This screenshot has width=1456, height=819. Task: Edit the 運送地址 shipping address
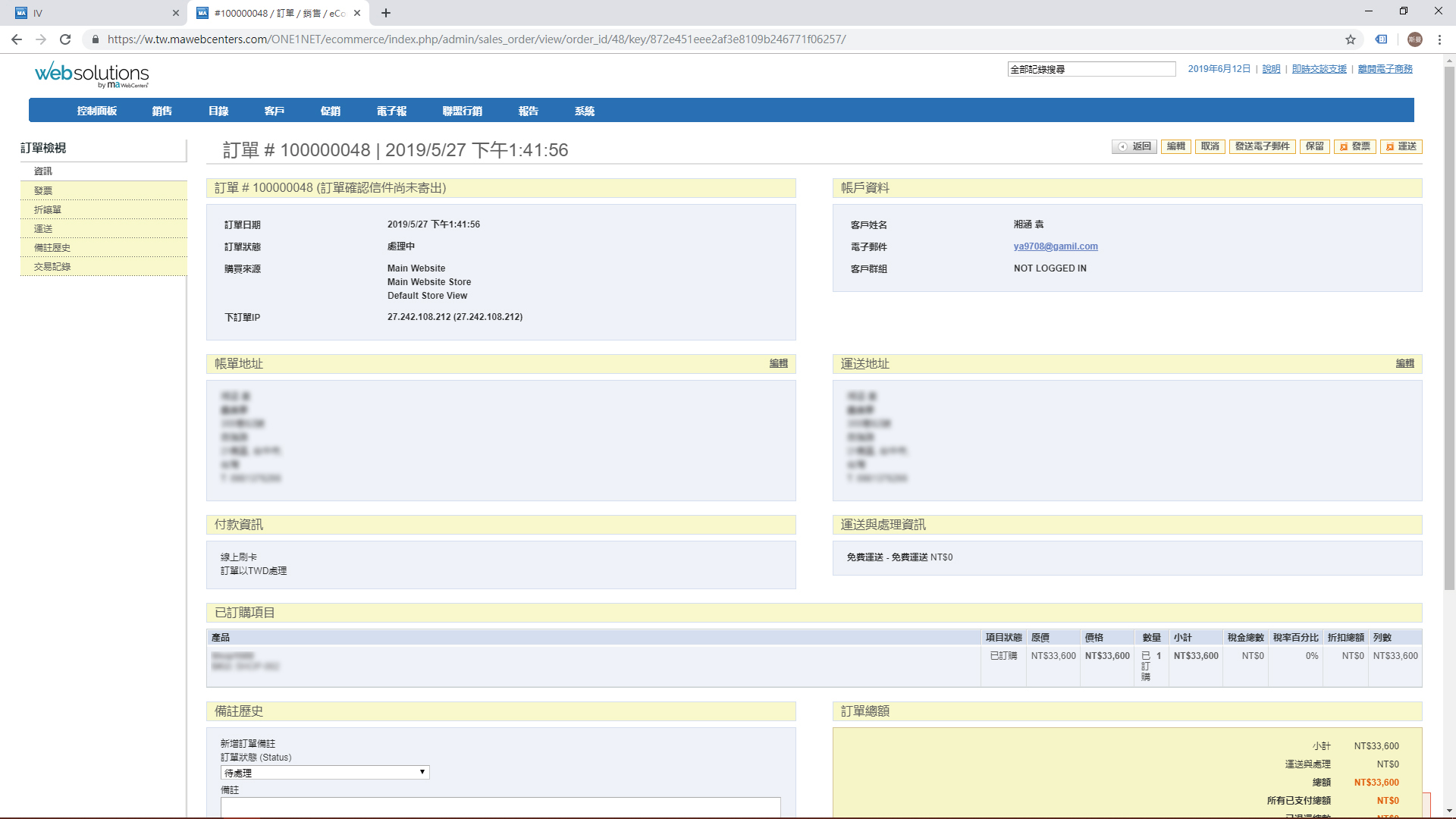[1405, 364]
